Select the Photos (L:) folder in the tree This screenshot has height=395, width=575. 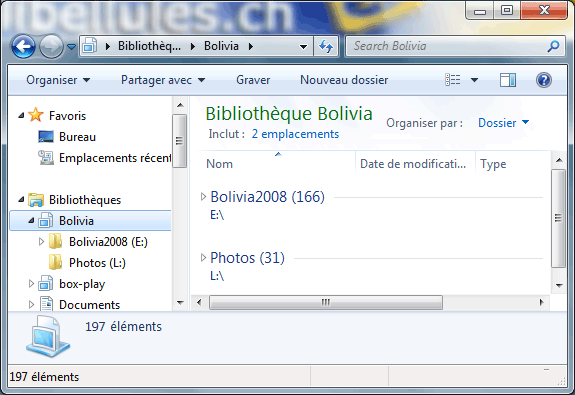(97, 263)
